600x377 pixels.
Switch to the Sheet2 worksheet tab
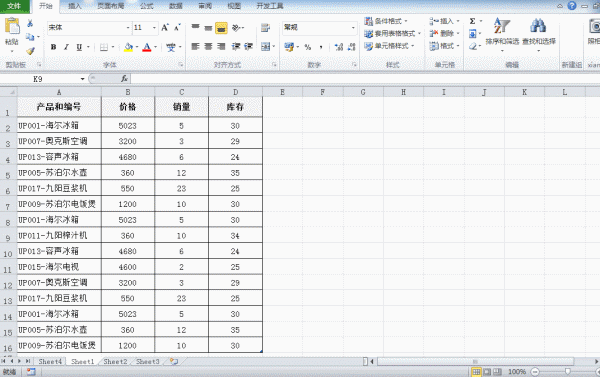115,361
